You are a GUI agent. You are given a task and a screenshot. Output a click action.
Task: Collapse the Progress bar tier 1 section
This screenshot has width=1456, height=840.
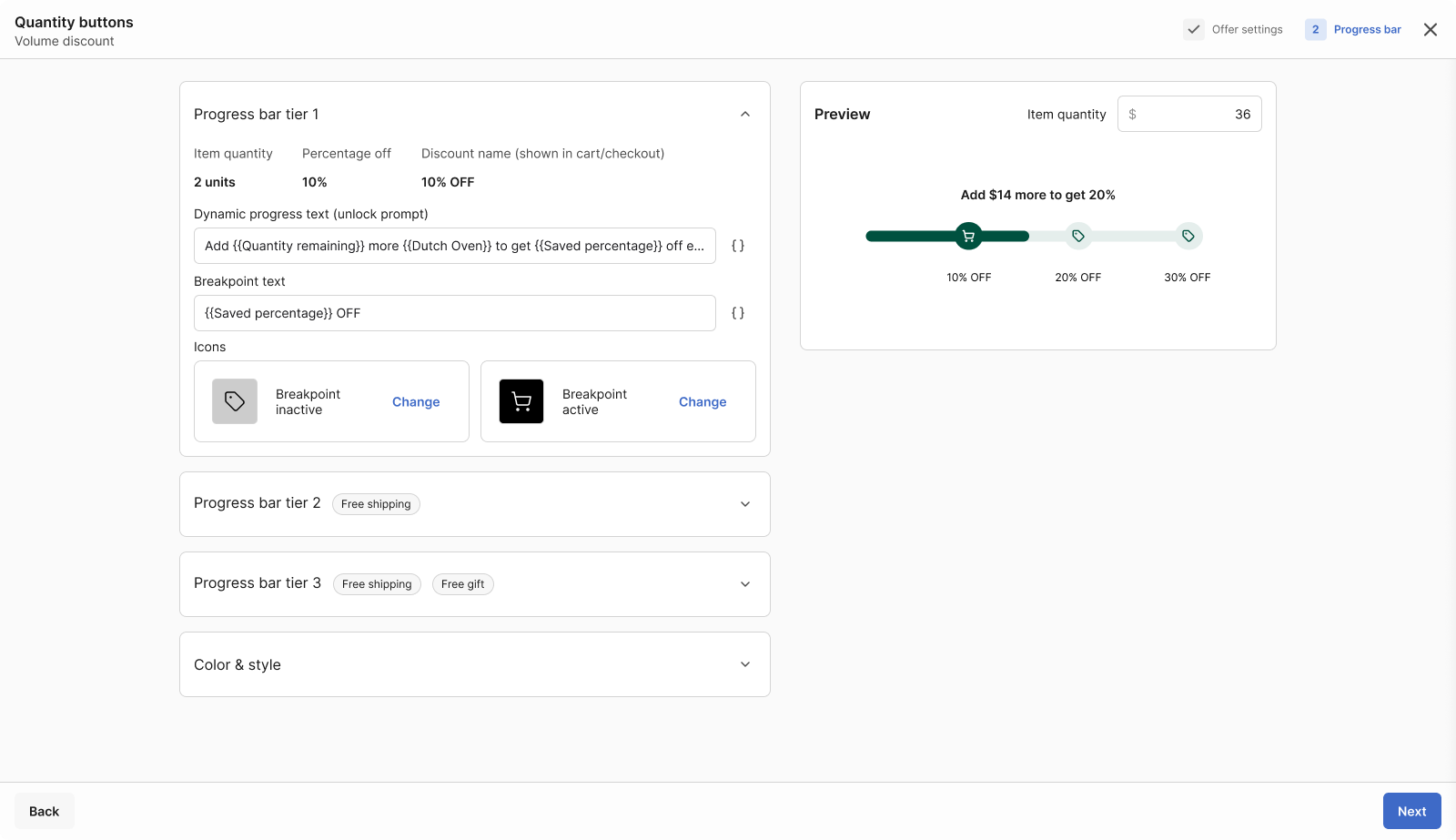[745, 114]
